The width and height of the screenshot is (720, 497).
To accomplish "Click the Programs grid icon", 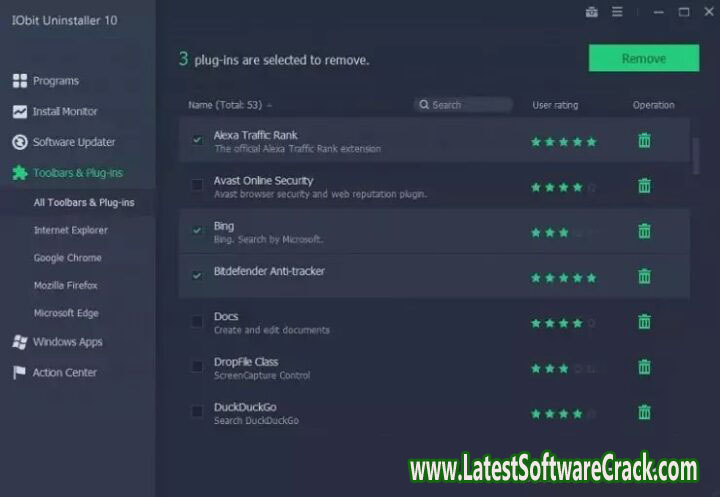I will (20, 81).
